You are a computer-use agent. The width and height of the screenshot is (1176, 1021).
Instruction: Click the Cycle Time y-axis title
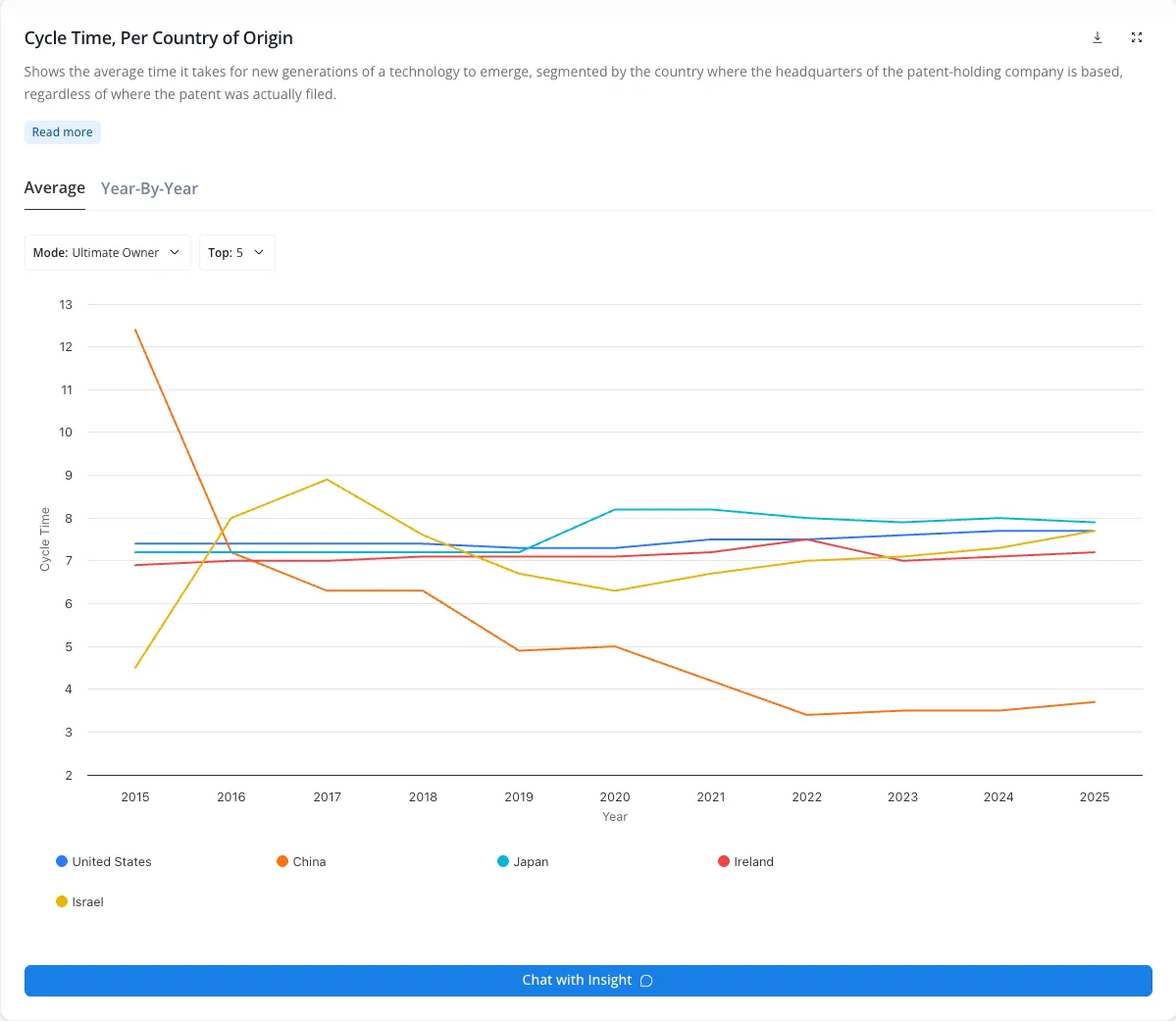(45, 539)
